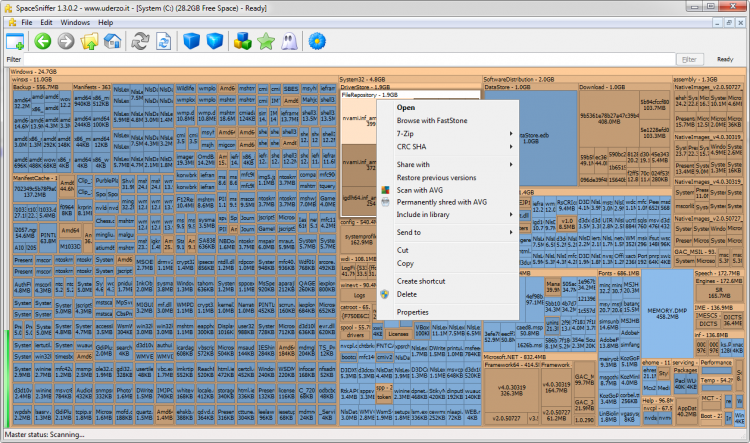750x443 pixels.
Task: Choose Properties from the context menu
Action: point(413,312)
